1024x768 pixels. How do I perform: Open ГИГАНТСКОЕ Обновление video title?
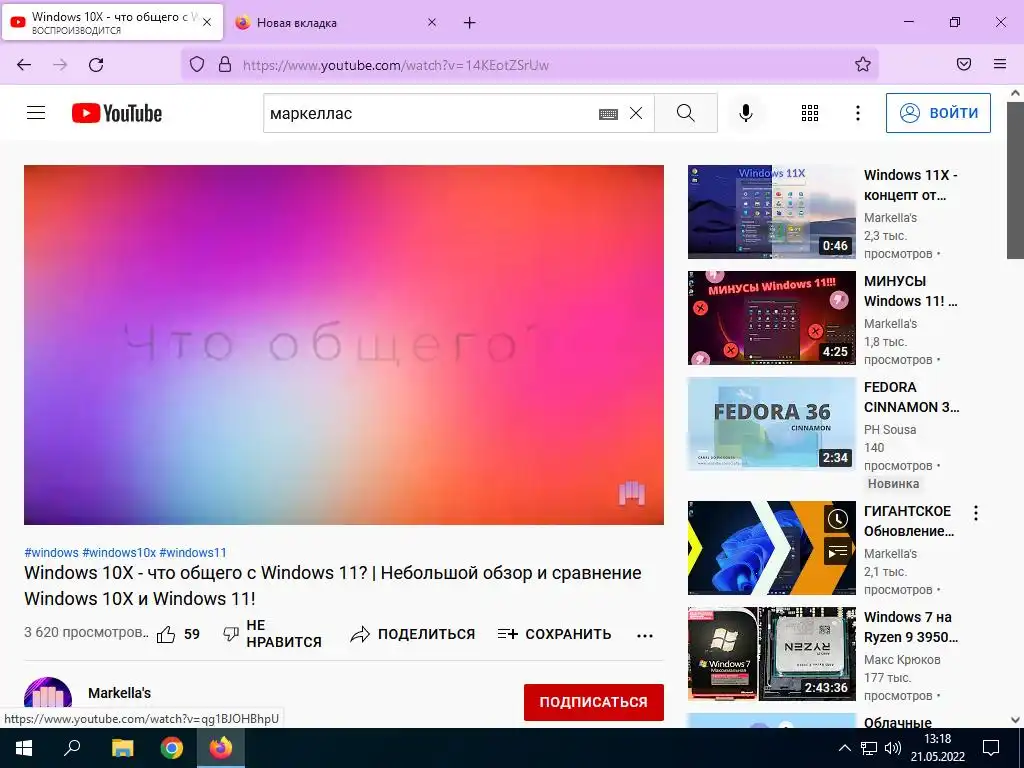(908, 520)
